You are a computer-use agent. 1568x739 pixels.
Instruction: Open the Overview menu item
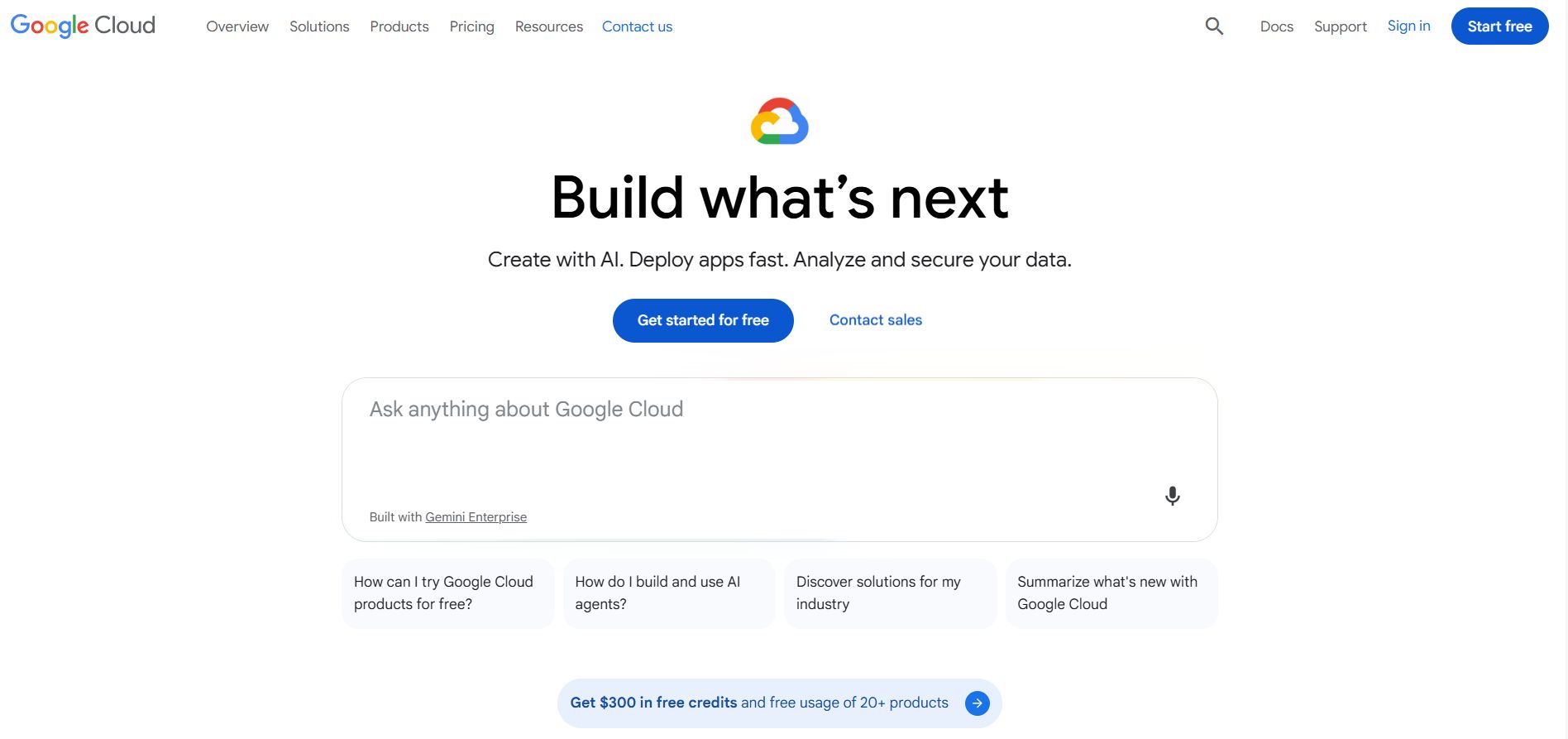[237, 26]
